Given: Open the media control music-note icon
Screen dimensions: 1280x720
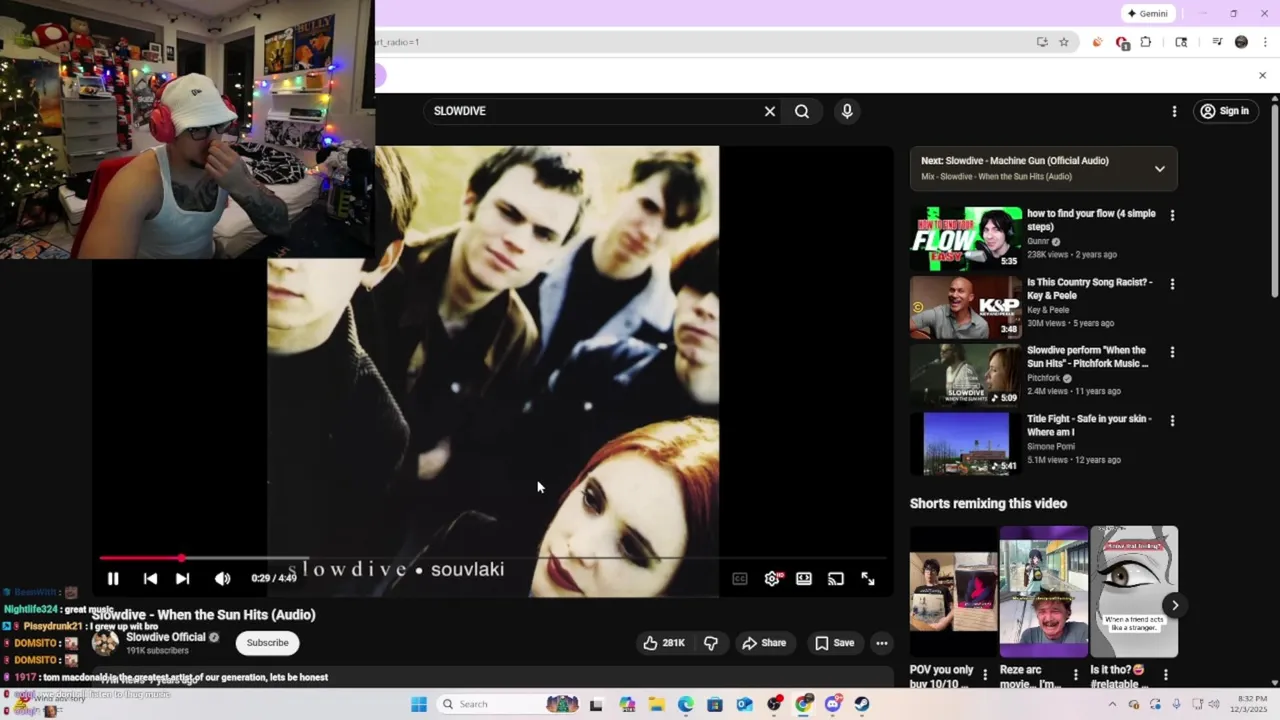Looking at the screenshot, I should [1217, 42].
